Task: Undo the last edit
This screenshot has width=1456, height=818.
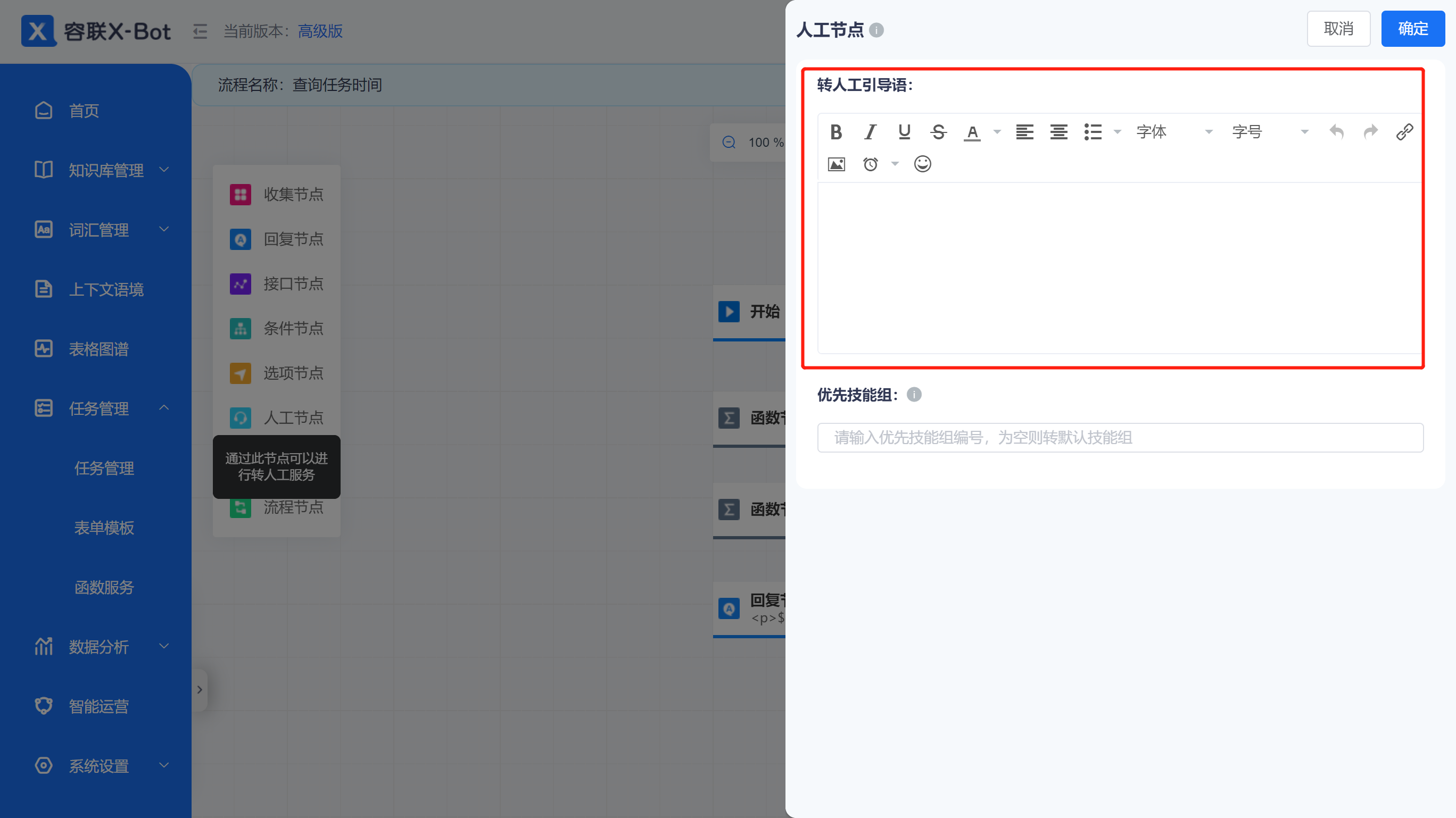Action: coord(1336,132)
